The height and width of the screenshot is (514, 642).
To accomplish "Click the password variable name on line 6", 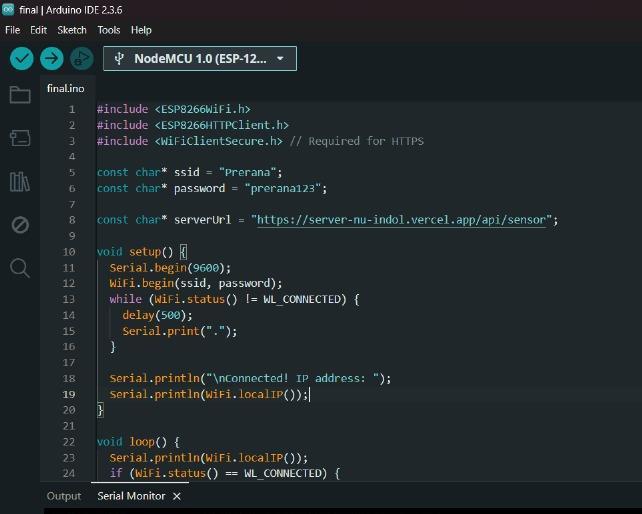I will (x=199, y=188).
